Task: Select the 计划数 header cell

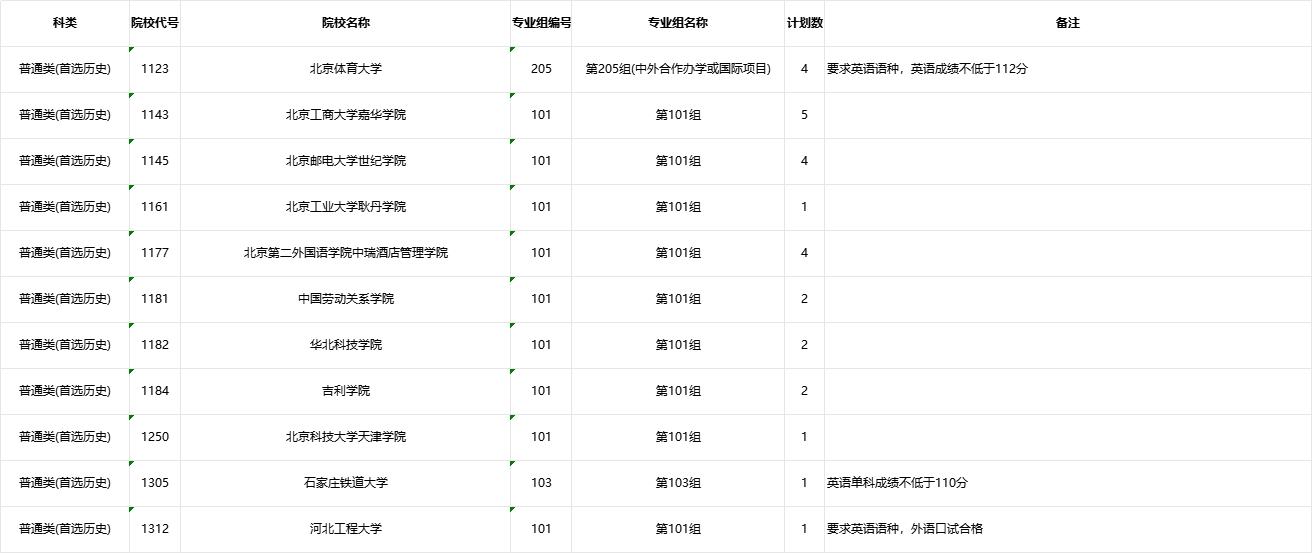Action: [x=804, y=23]
